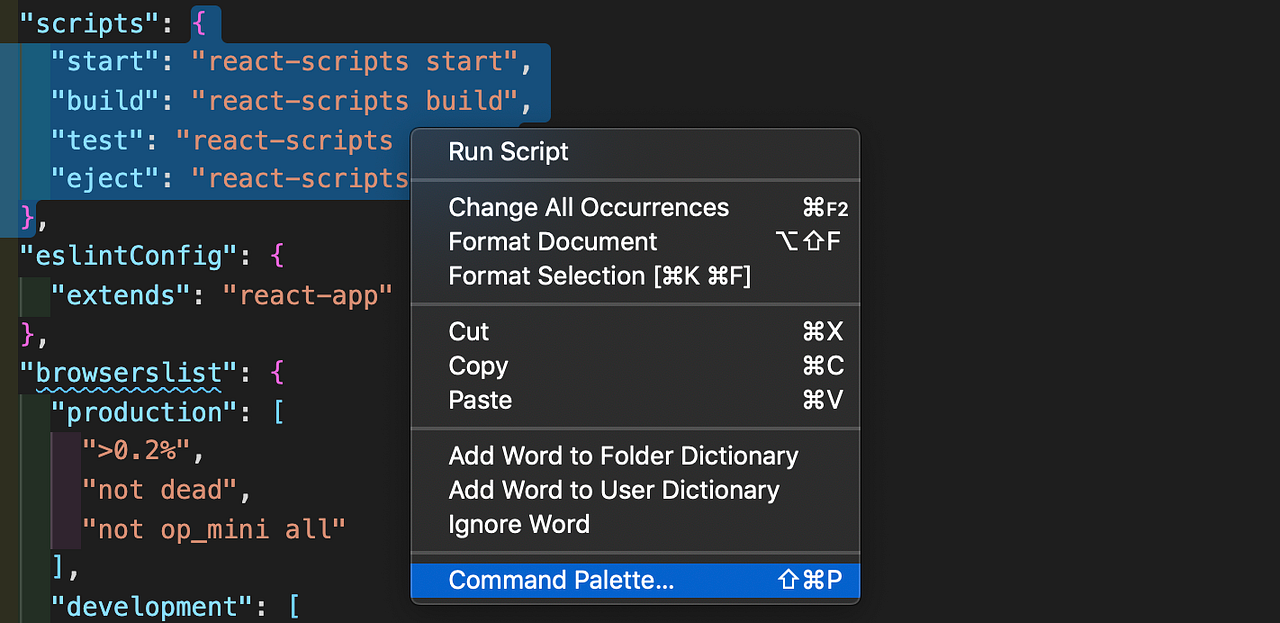Choose Change All Occurrences
The height and width of the screenshot is (623, 1280).
(x=588, y=207)
